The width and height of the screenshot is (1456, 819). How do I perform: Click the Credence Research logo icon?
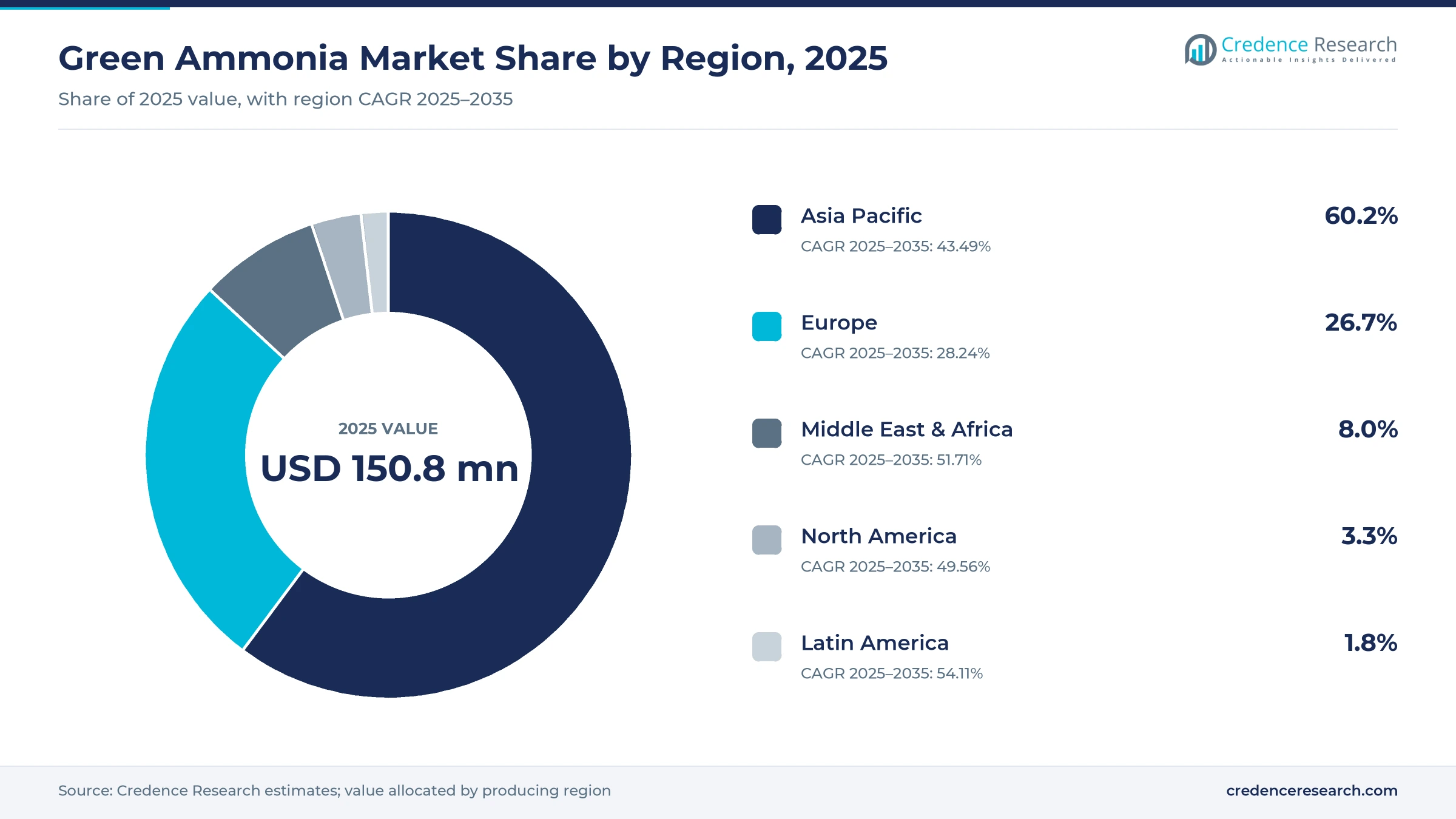coord(1201,50)
